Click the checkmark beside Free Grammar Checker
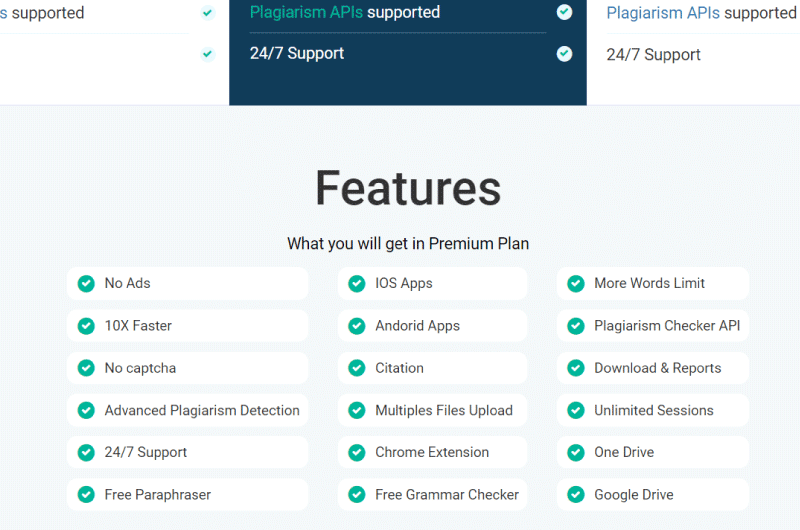 357,495
